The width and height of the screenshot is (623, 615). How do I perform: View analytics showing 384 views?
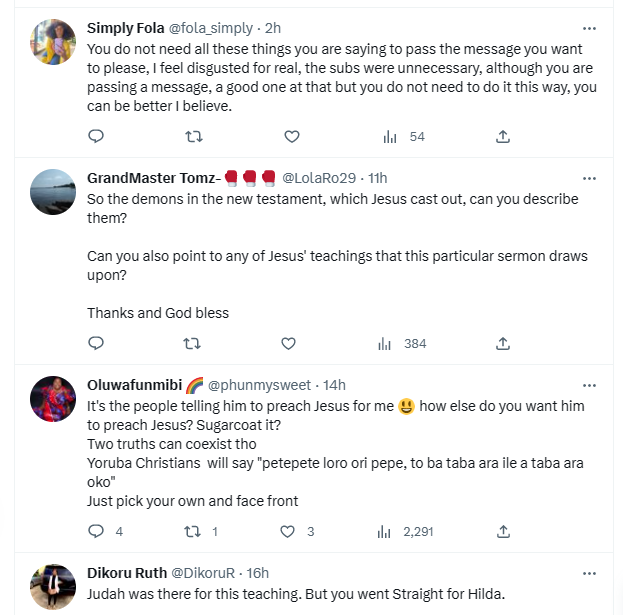click(x=403, y=344)
